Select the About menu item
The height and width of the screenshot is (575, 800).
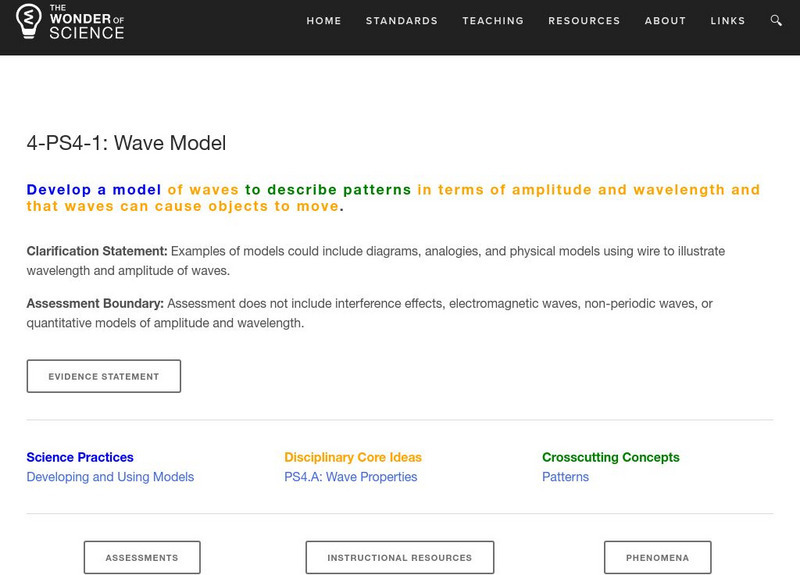[665, 21]
